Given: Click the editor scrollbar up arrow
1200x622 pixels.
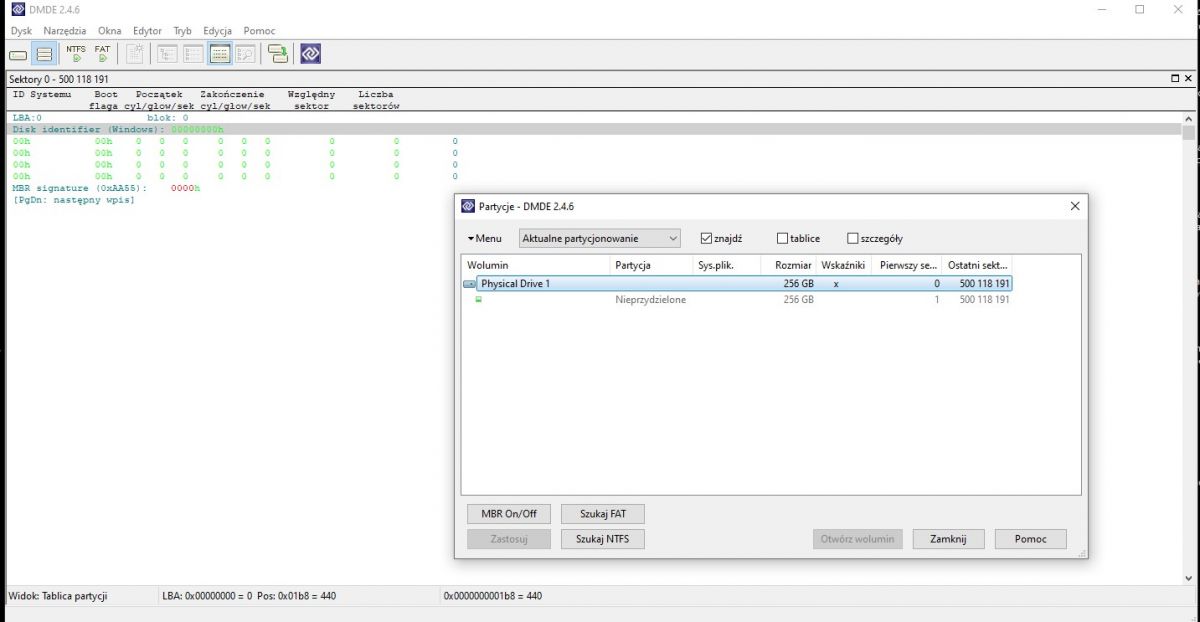Looking at the screenshot, I should [x=1189, y=119].
